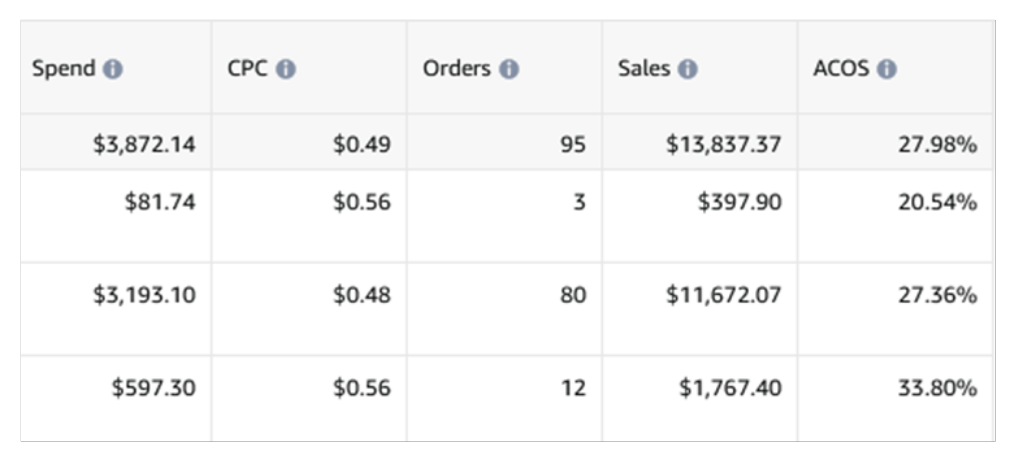1024x461 pixels.
Task: Click the $13,837.37 sales total
Action: point(724,144)
